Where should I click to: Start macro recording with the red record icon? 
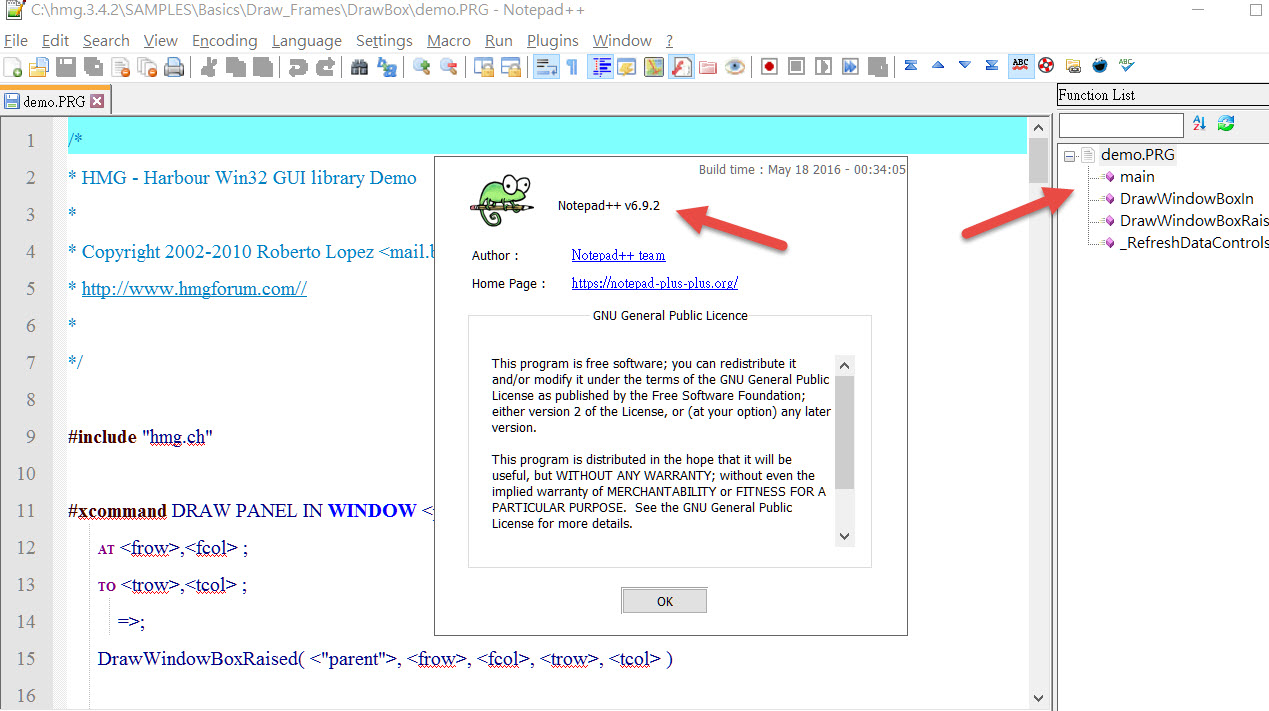coord(769,67)
